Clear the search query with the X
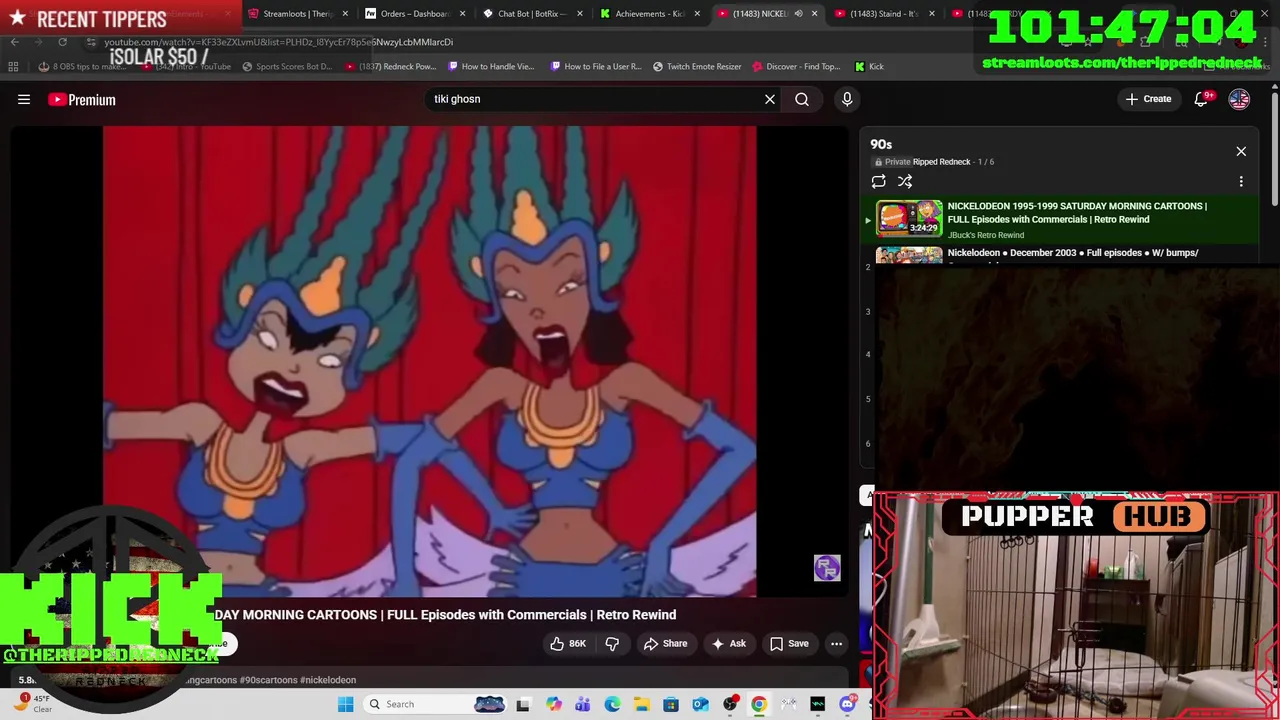1280x720 pixels. click(770, 99)
